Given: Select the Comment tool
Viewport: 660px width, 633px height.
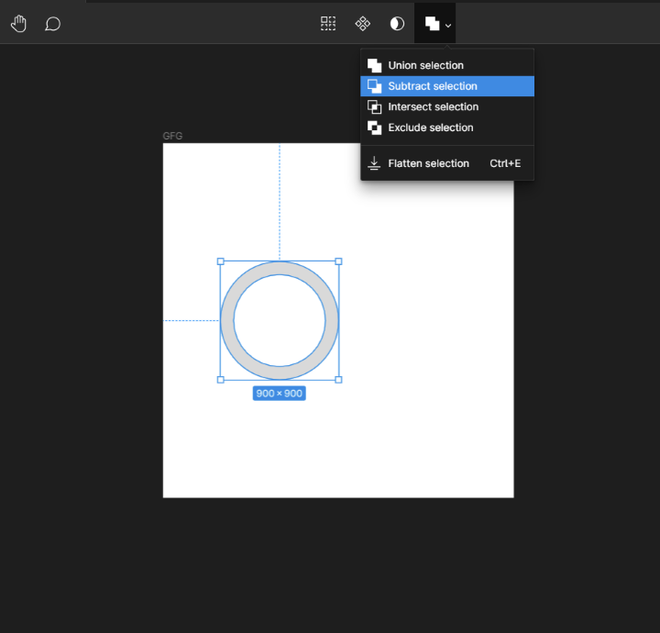Looking at the screenshot, I should click(53, 23).
